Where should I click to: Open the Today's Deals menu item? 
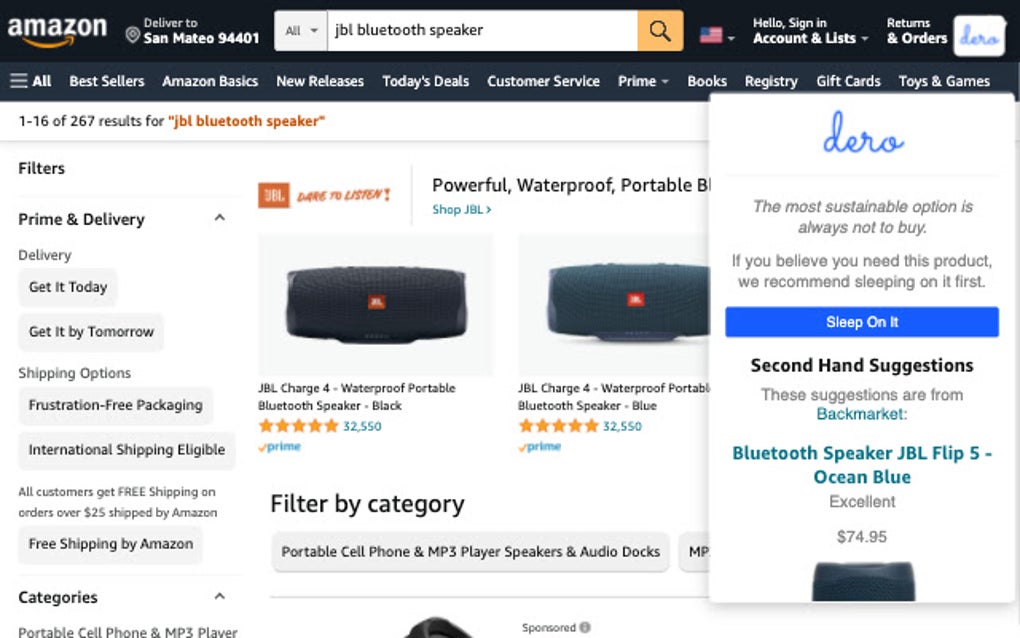pos(425,81)
